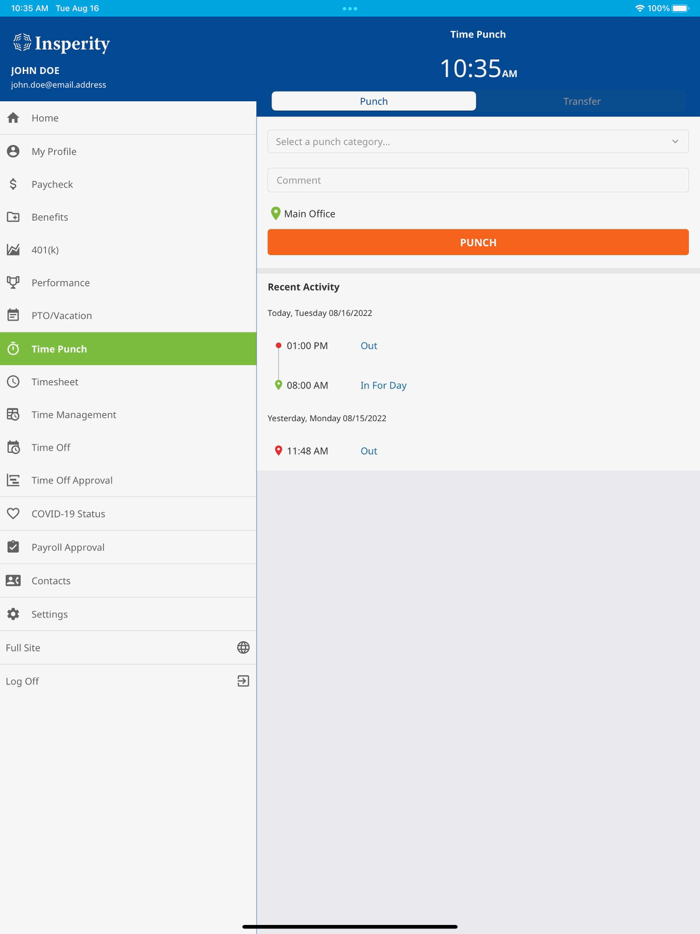Click the Timesheet clock icon

point(13,382)
